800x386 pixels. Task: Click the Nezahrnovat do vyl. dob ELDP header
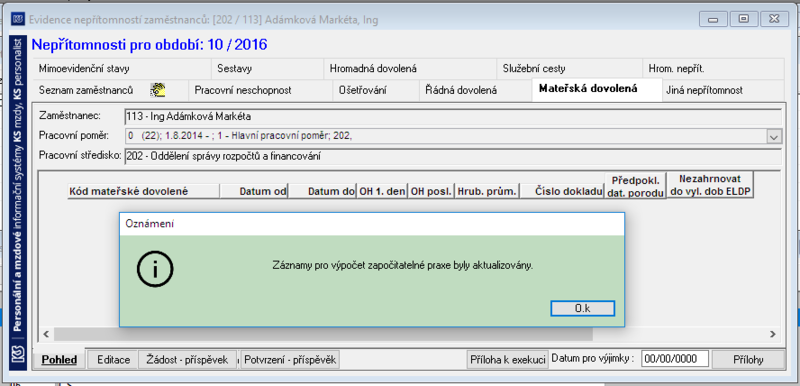click(x=710, y=185)
